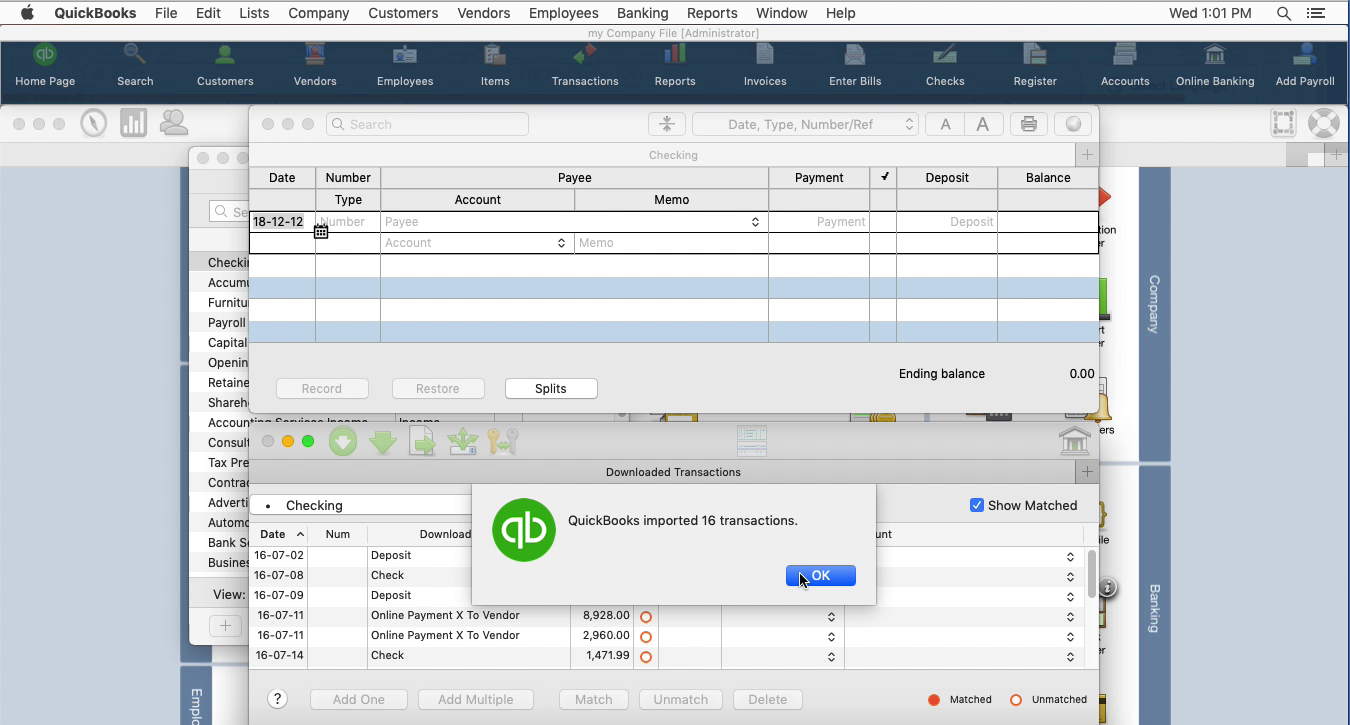This screenshot has width=1350, height=725.
Task: Click the Payment field in register
Action: point(819,222)
